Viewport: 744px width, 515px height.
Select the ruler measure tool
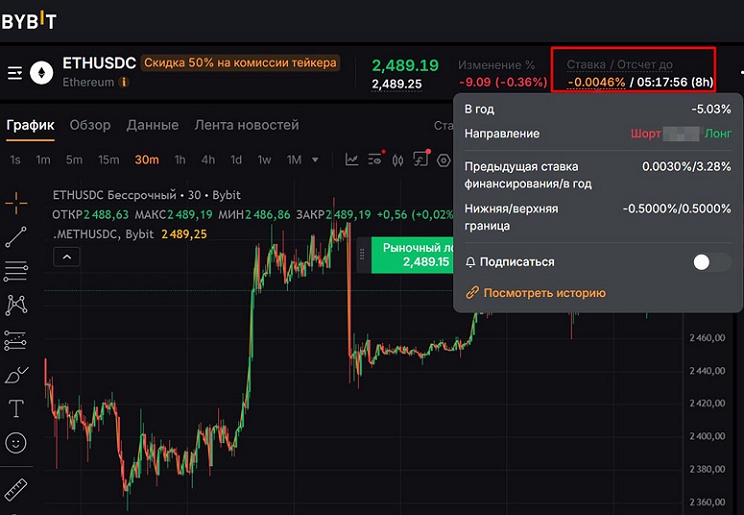tap(16, 489)
